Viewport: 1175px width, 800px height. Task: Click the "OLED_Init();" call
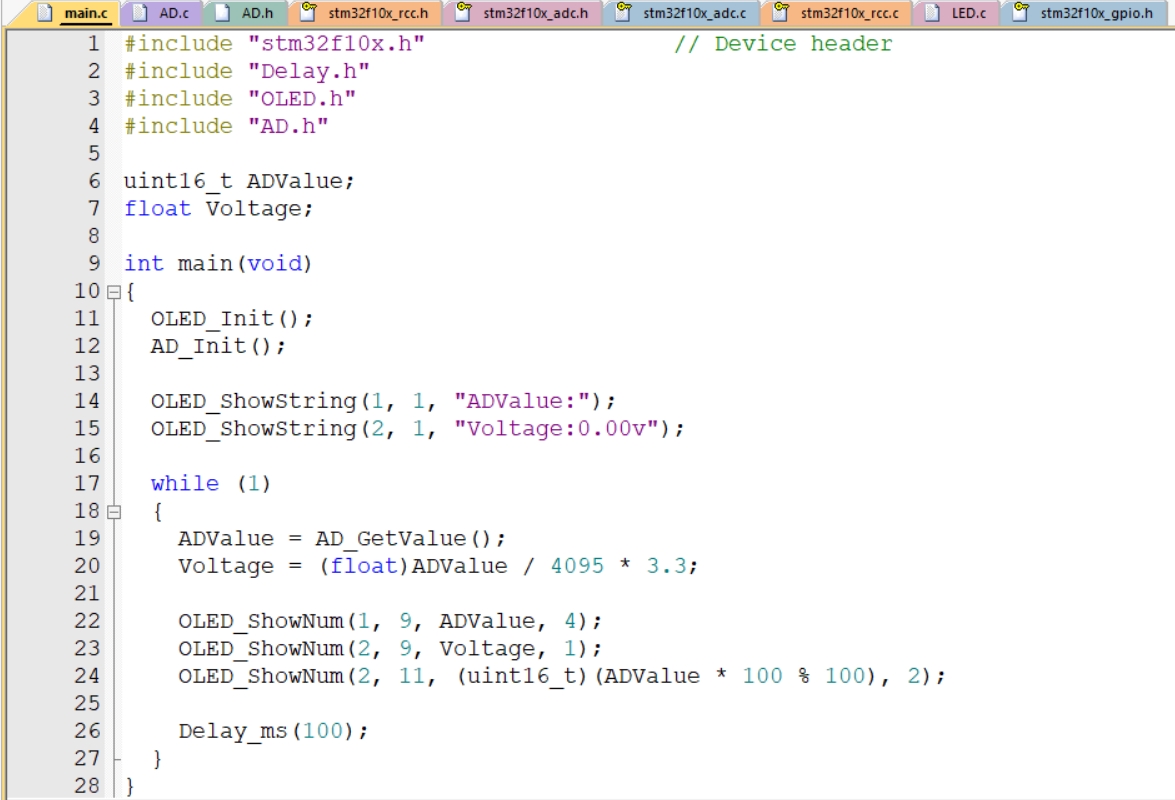232,318
